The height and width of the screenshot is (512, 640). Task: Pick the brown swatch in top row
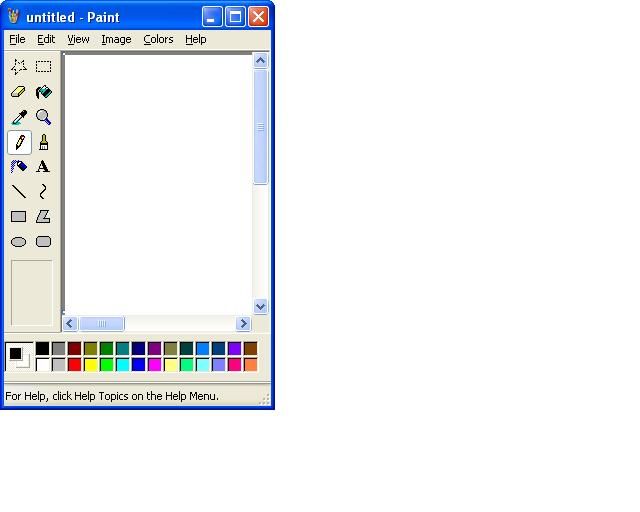coord(251,349)
